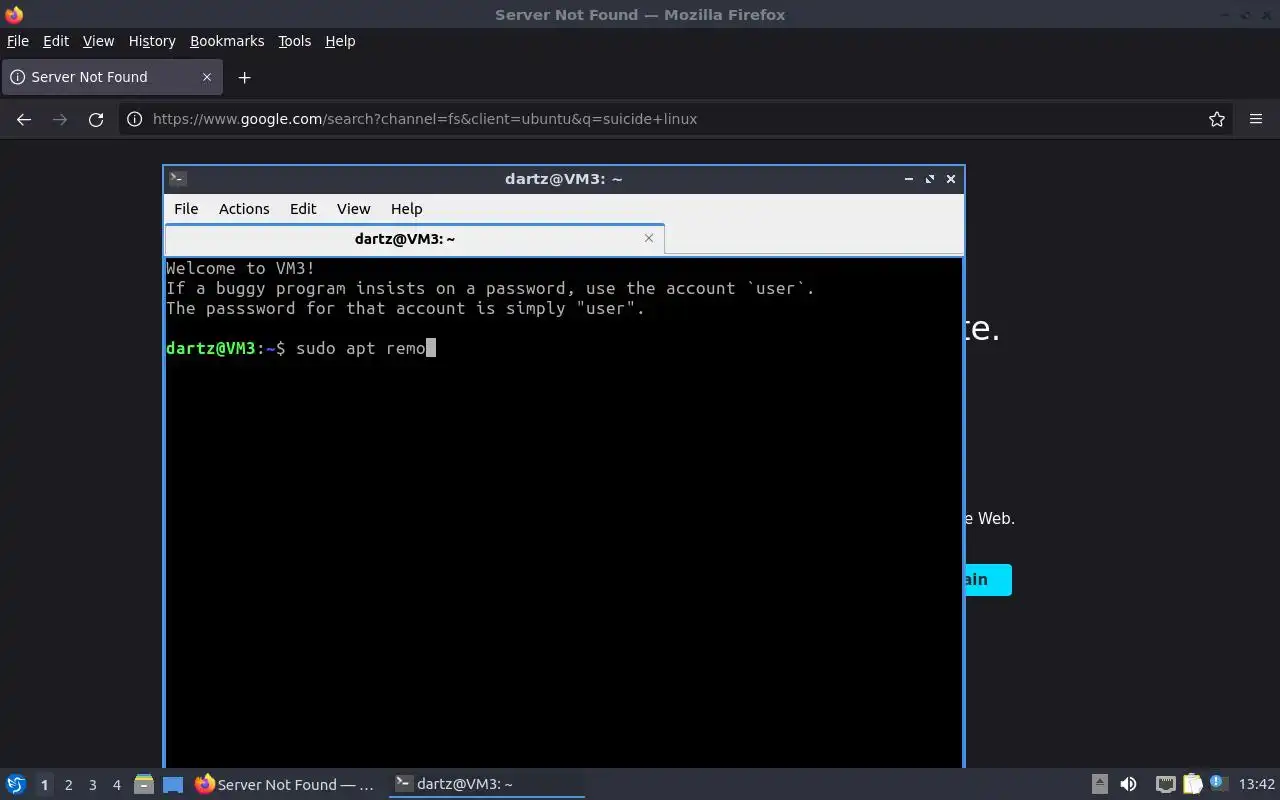Open a new tab with the plus button

tap(244, 77)
